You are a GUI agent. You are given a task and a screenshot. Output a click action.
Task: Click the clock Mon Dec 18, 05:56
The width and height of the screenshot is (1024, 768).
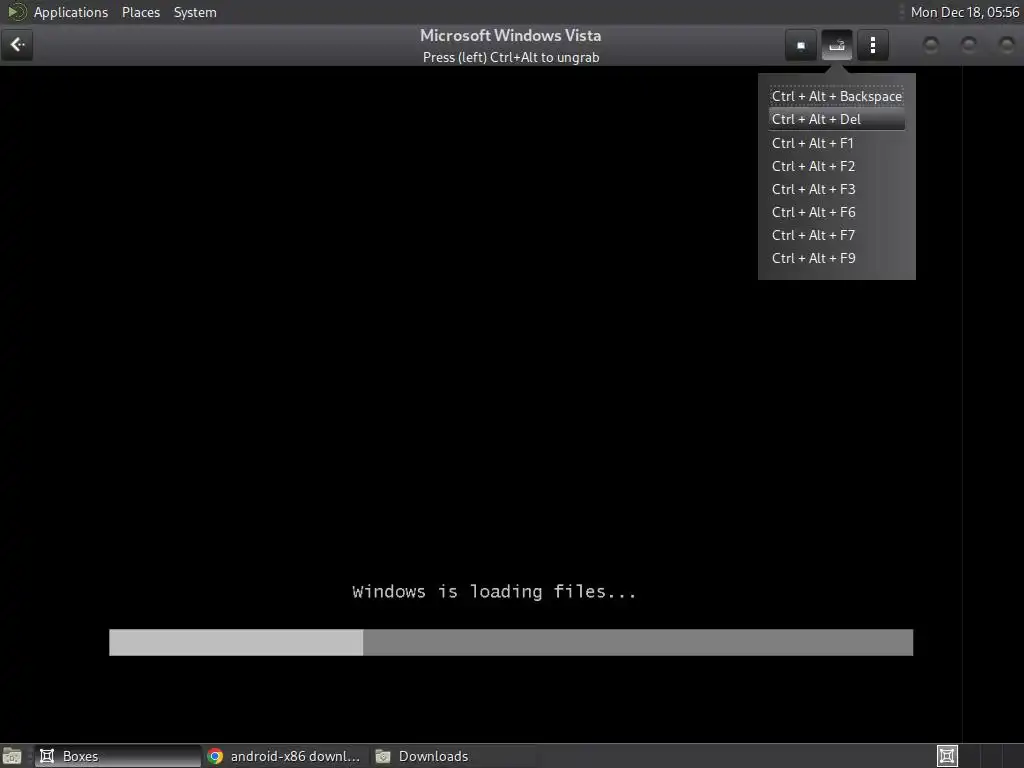pos(965,12)
